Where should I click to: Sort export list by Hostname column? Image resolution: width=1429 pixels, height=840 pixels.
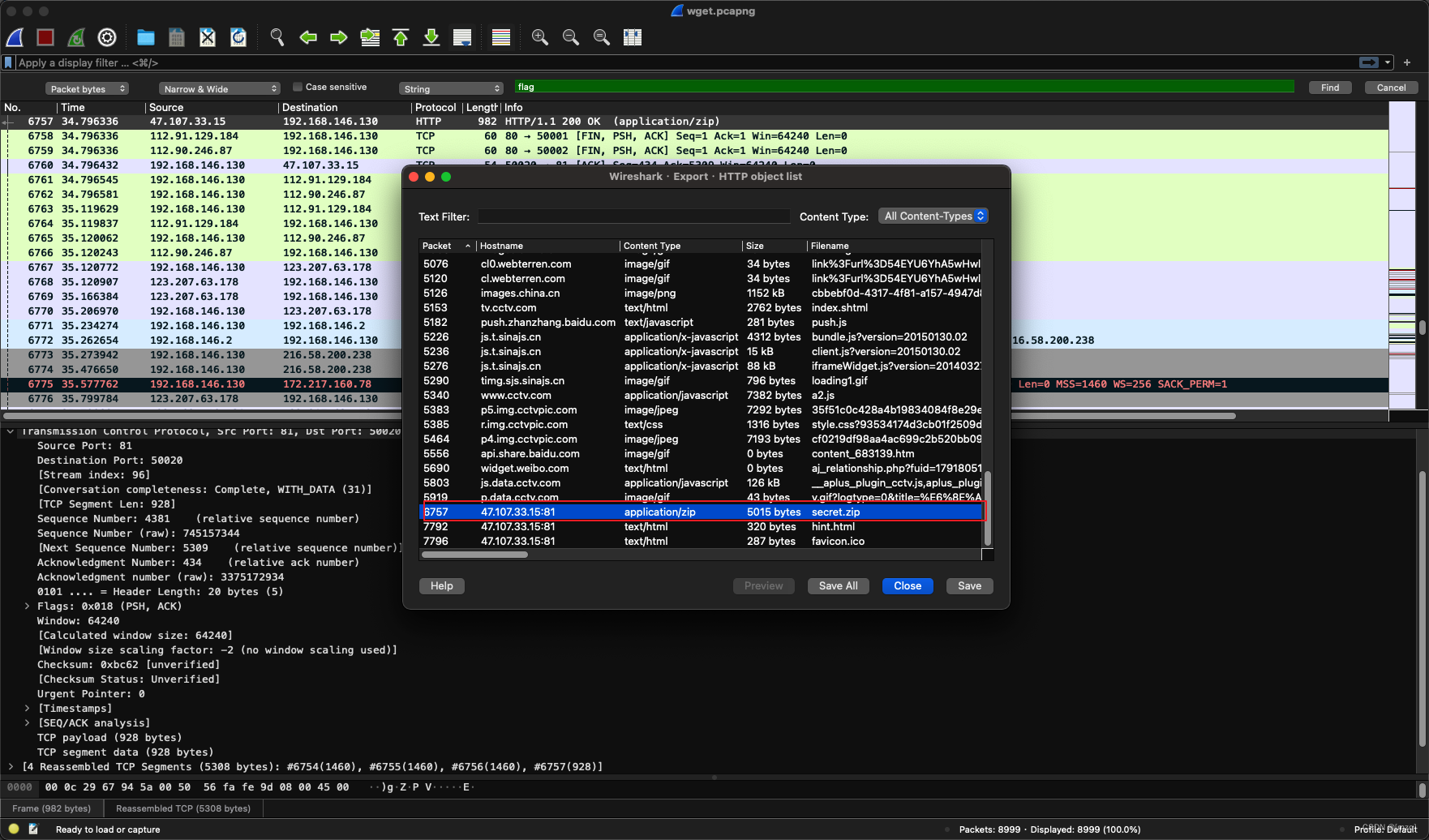coord(547,246)
